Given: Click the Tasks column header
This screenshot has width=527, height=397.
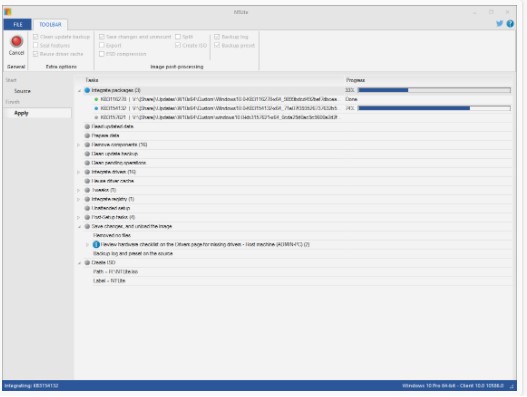Looking at the screenshot, I should (92, 80).
